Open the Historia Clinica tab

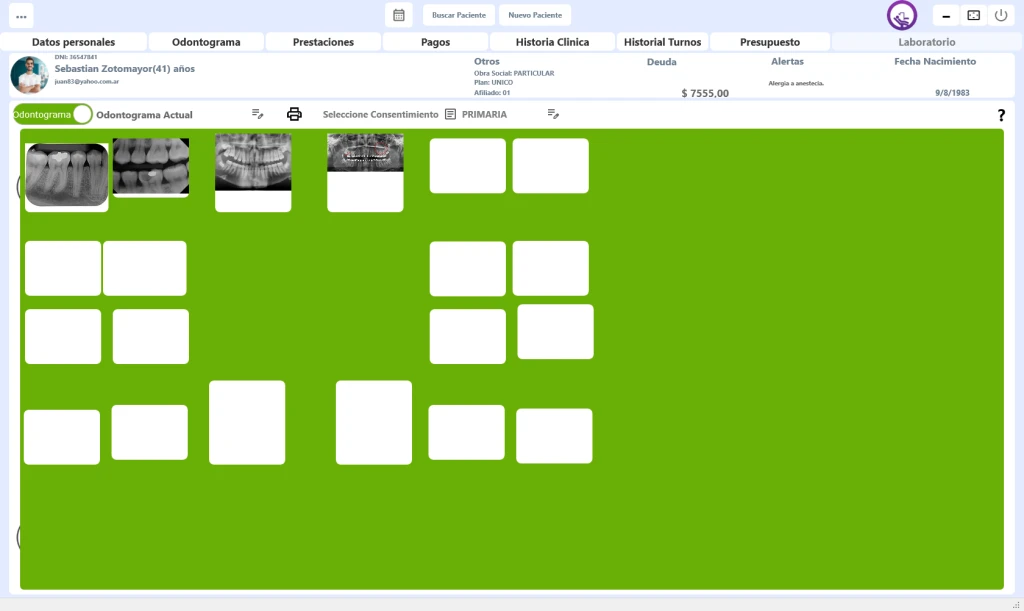pos(552,42)
